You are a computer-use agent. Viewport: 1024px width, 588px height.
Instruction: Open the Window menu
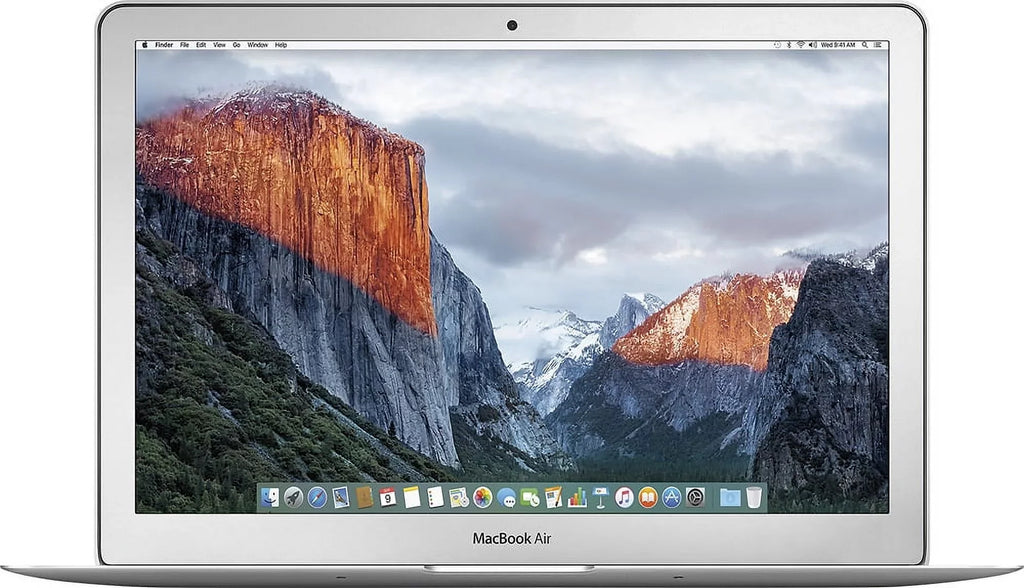tap(257, 45)
